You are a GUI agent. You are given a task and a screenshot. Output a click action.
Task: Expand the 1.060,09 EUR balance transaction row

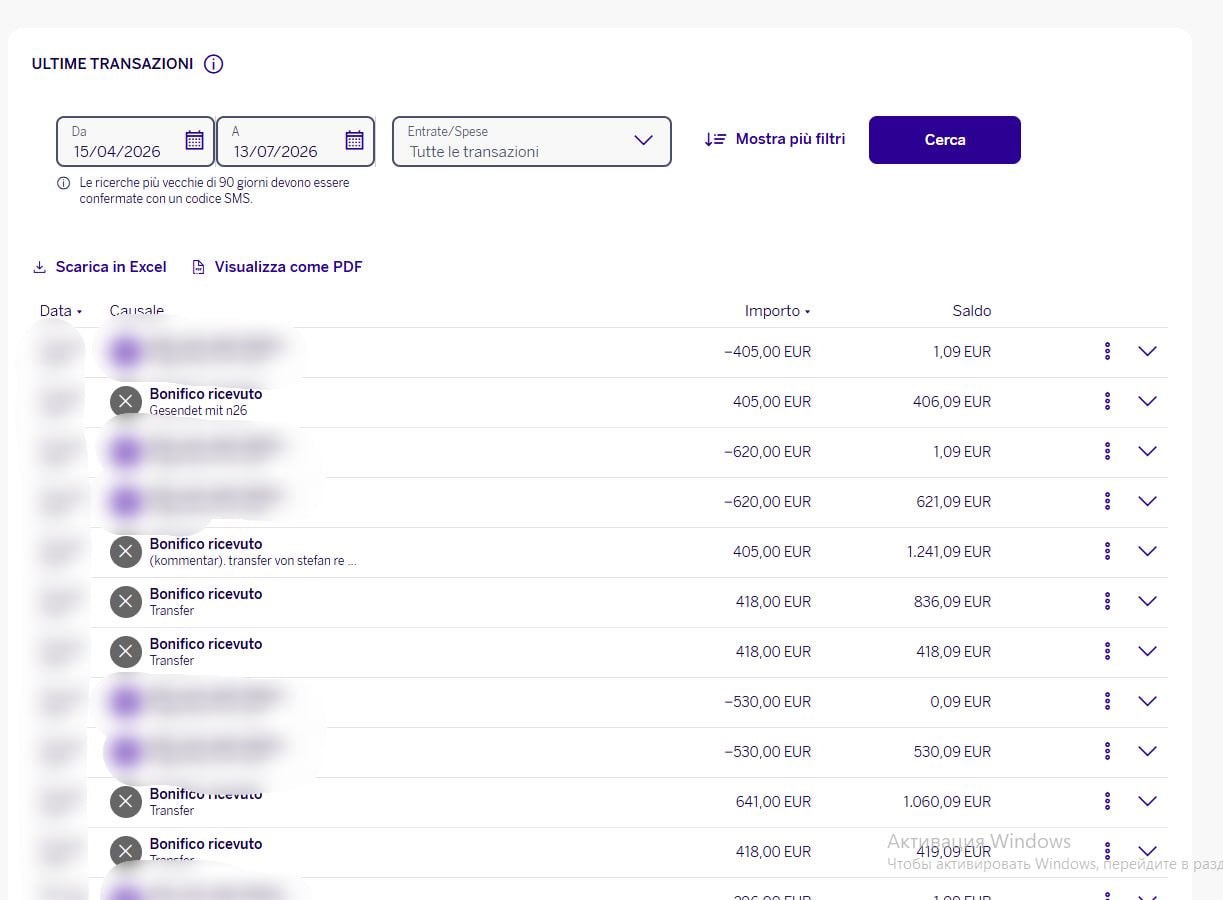(1147, 801)
